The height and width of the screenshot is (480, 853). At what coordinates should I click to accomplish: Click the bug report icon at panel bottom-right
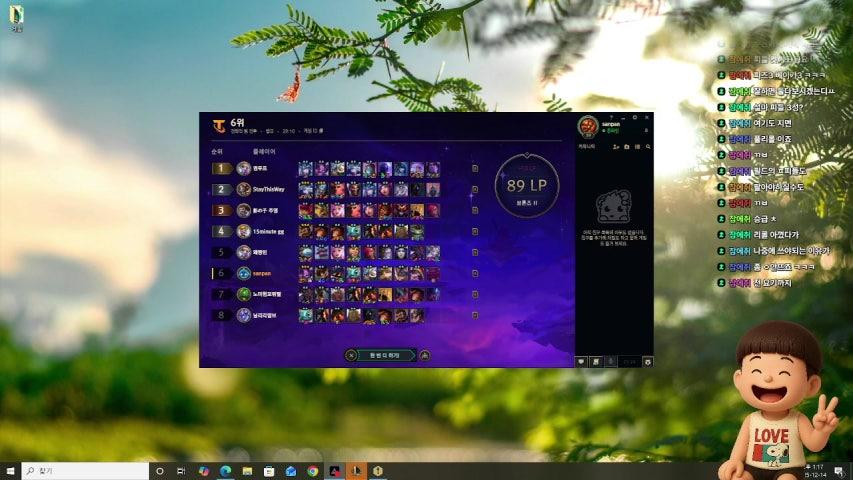coord(648,360)
